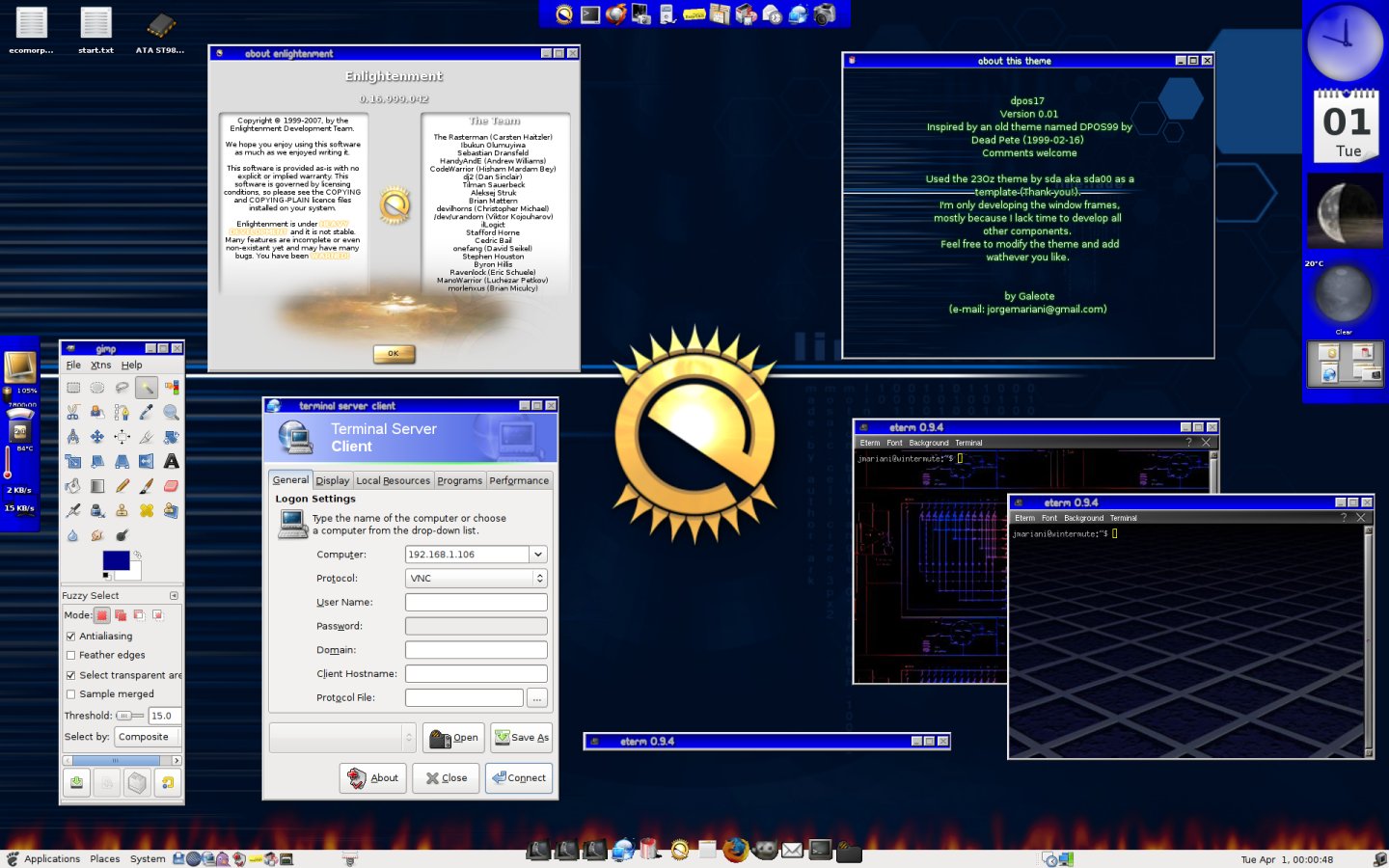Screen dimensions: 1389x868
Task: Select the Fuzzy Select wand tool
Action: 147,388
